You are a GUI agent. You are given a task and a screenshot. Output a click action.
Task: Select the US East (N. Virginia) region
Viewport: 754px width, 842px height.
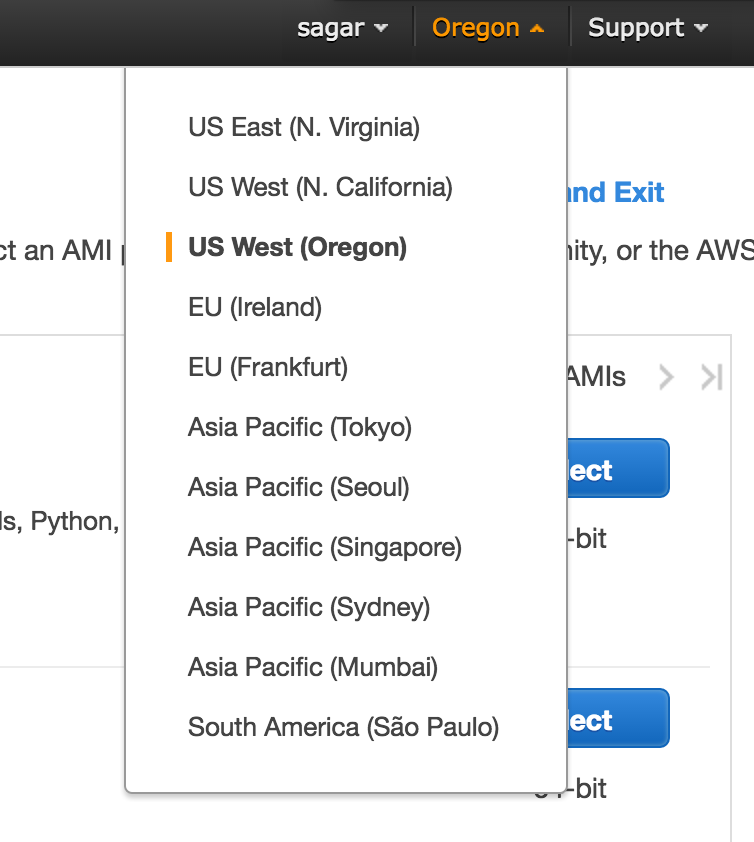pyautogui.click(x=303, y=127)
